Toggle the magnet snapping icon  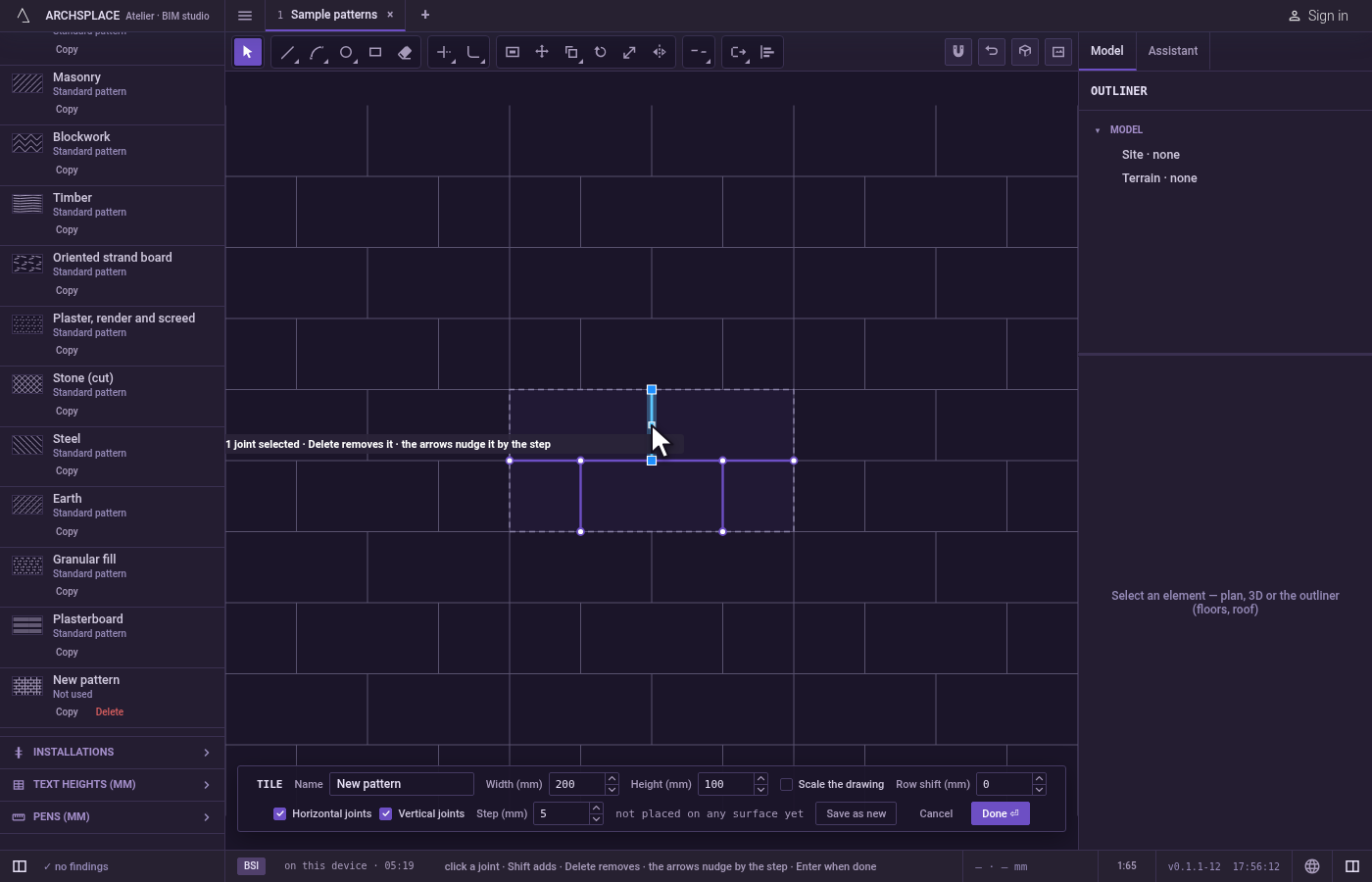[x=958, y=52]
